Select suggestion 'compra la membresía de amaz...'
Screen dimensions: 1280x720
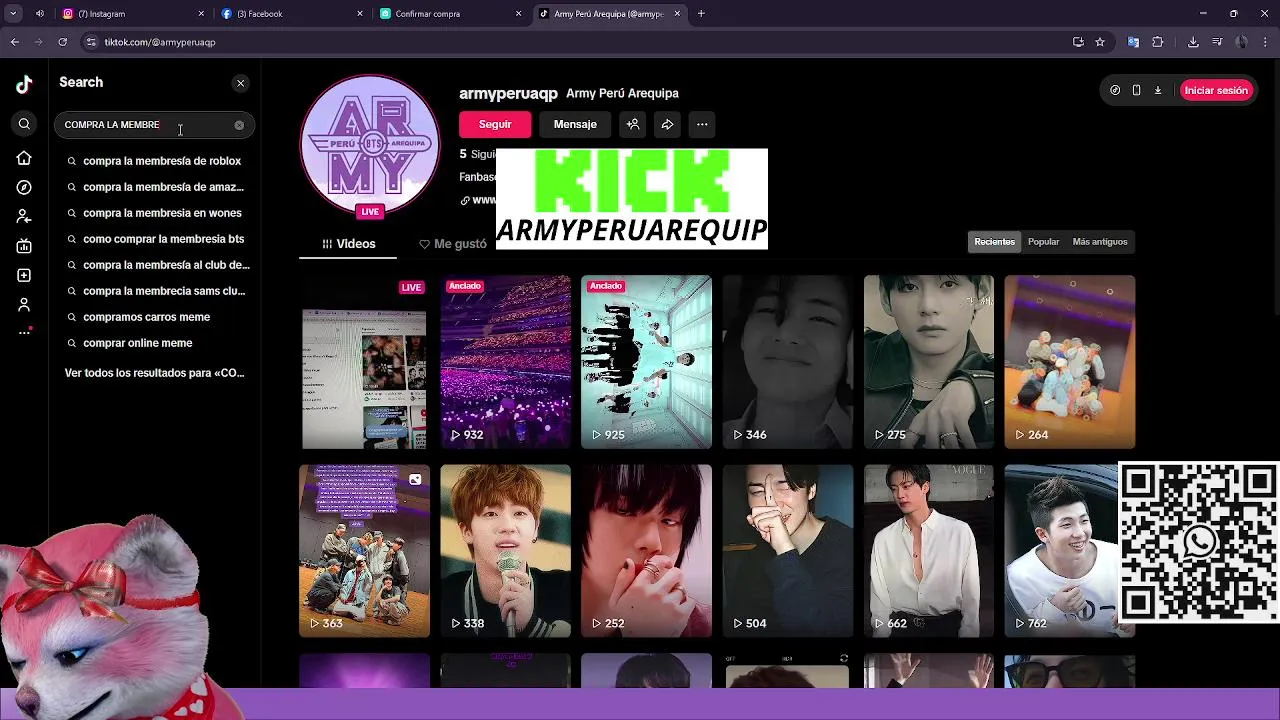154,187
